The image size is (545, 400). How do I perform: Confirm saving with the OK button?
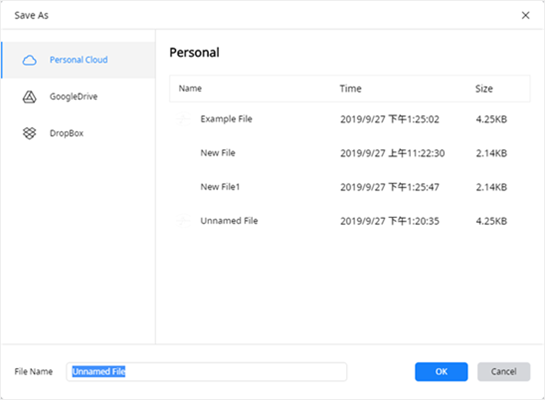(x=441, y=372)
